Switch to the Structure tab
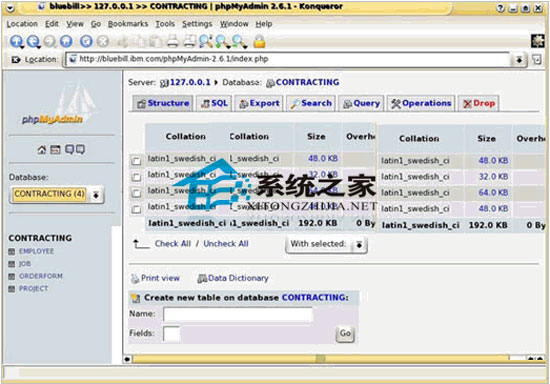 point(163,103)
